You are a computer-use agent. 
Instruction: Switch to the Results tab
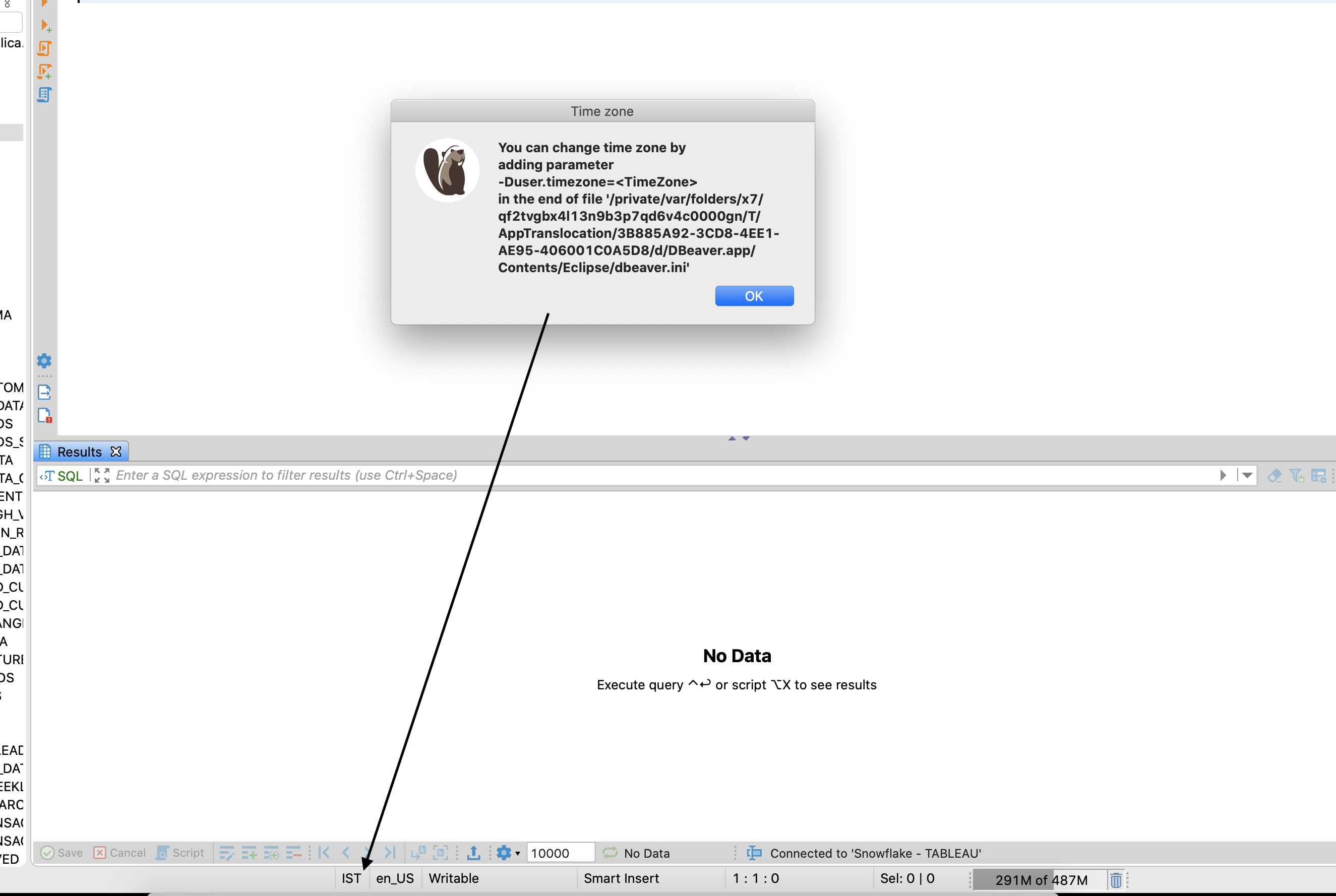(x=79, y=452)
